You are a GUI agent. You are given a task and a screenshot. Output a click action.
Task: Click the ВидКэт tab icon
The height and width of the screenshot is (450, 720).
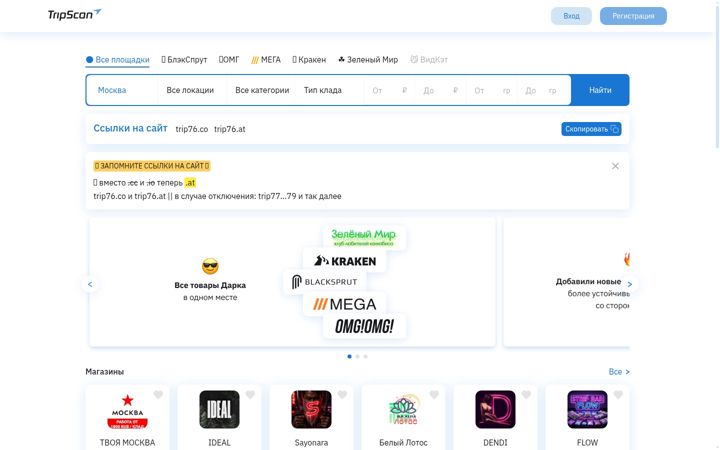(x=414, y=59)
